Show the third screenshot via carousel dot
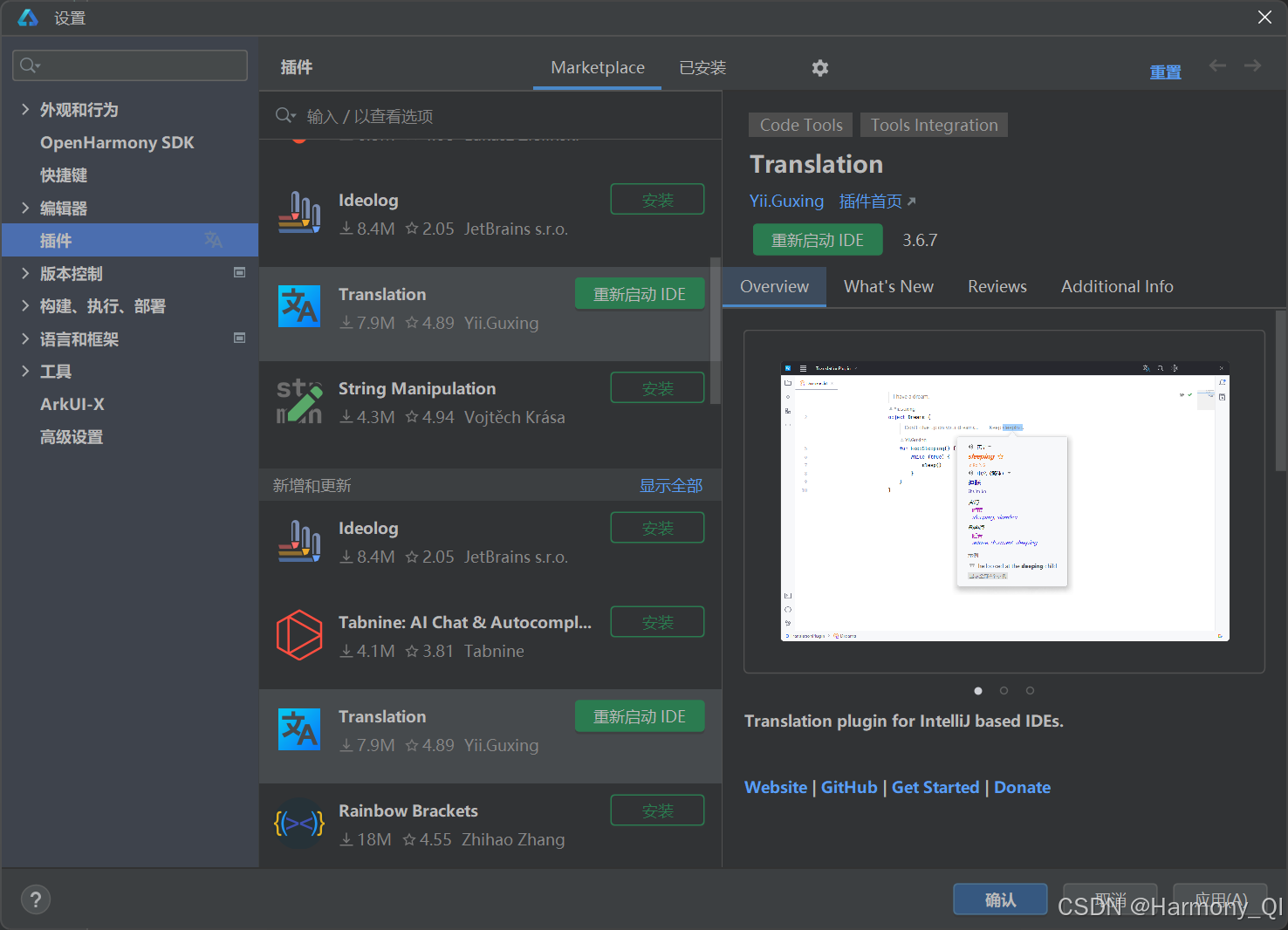Image resolution: width=1288 pixels, height=930 pixels. click(x=1031, y=690)
